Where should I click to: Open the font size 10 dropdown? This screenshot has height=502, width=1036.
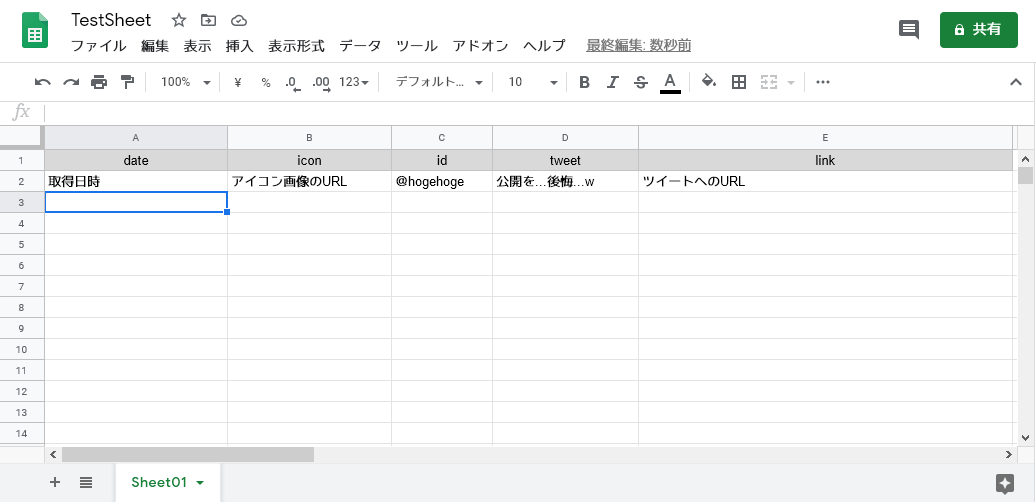point(533,82)
